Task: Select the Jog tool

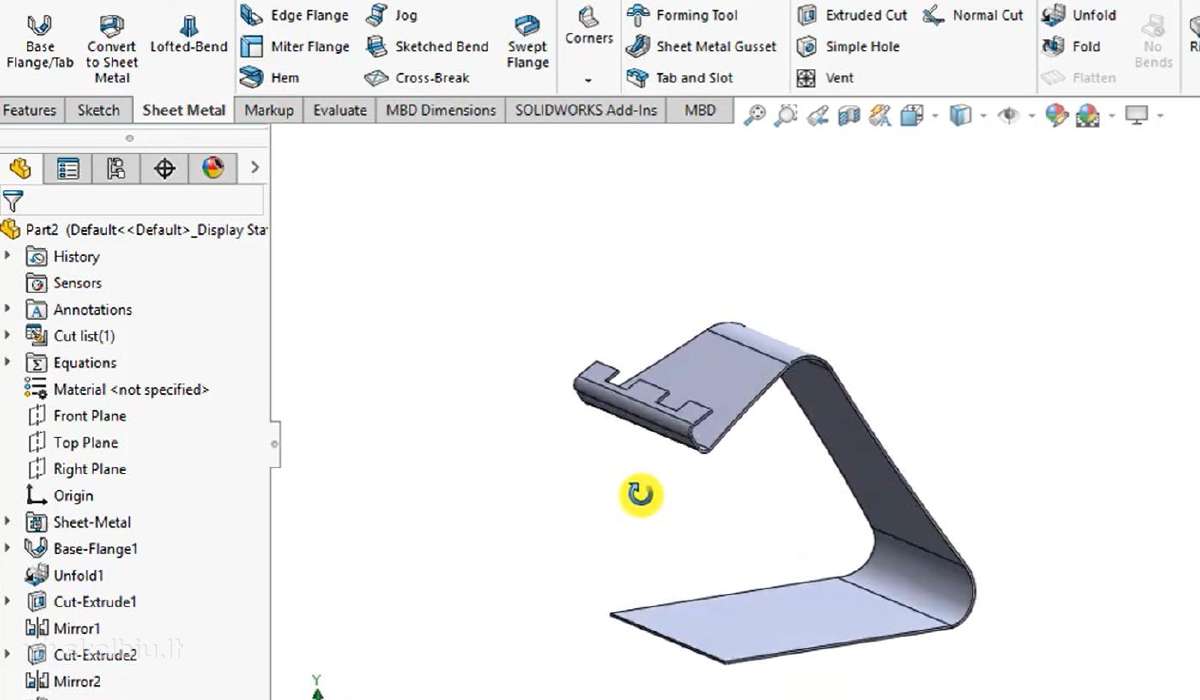Action: (391, 15)
